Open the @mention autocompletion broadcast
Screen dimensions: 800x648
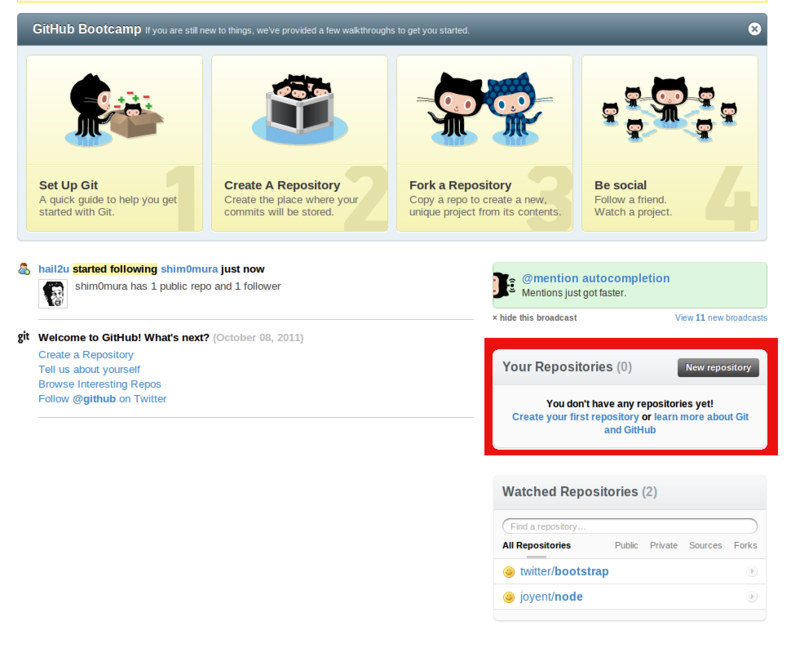click(x=595, y=278)
